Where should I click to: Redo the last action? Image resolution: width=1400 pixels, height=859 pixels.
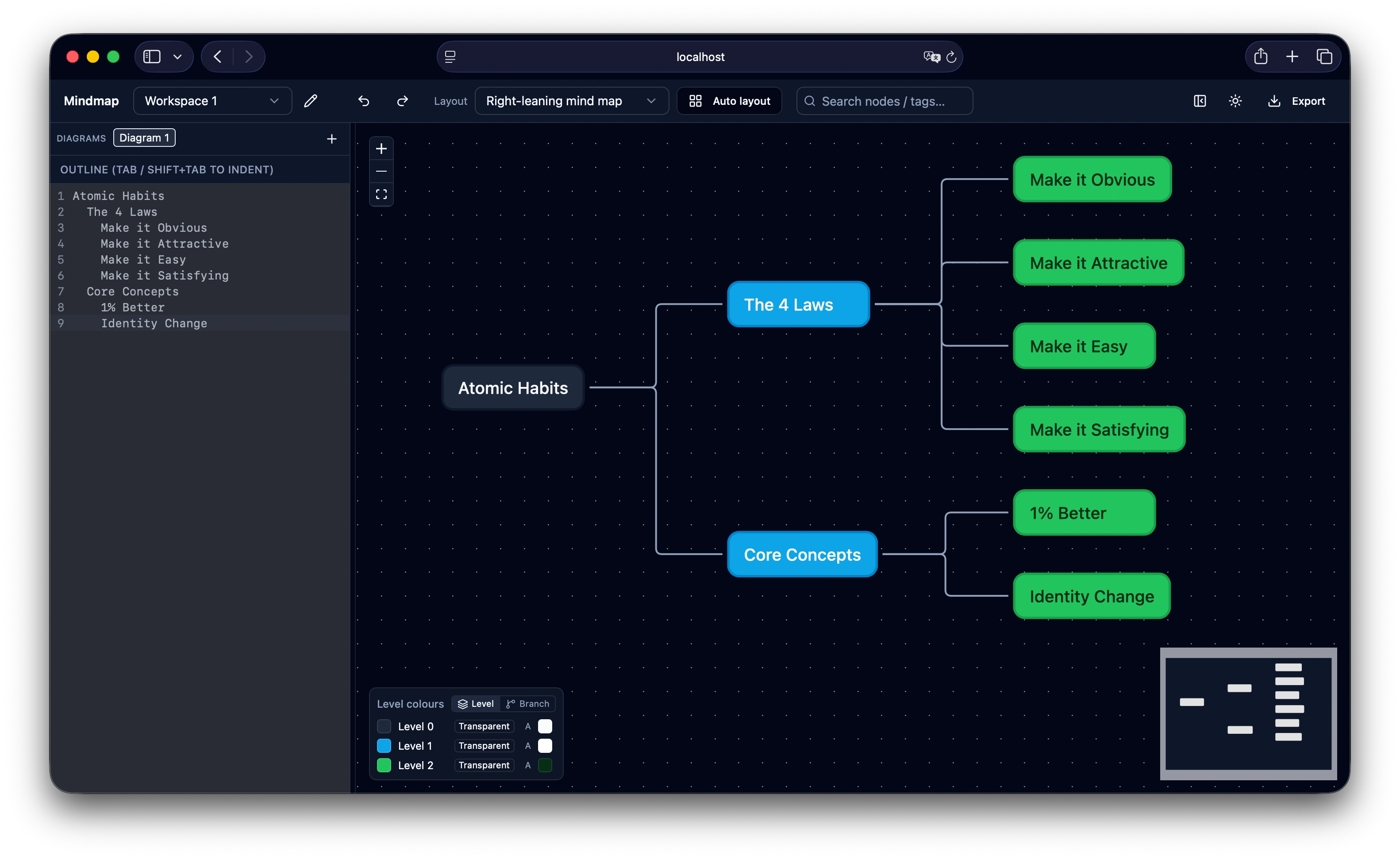click(x=403, y=101)
